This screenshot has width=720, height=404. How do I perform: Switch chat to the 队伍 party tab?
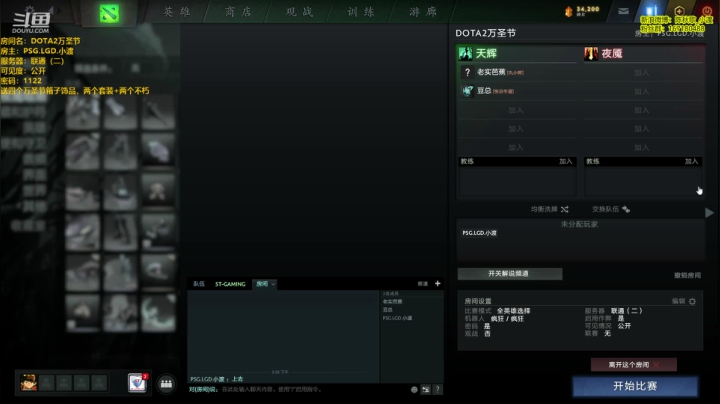click(199, 284)
